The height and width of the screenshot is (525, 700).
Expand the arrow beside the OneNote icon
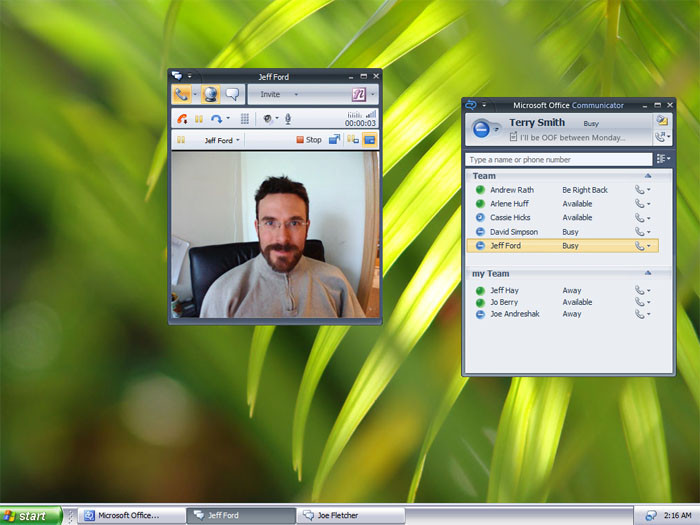372,94
